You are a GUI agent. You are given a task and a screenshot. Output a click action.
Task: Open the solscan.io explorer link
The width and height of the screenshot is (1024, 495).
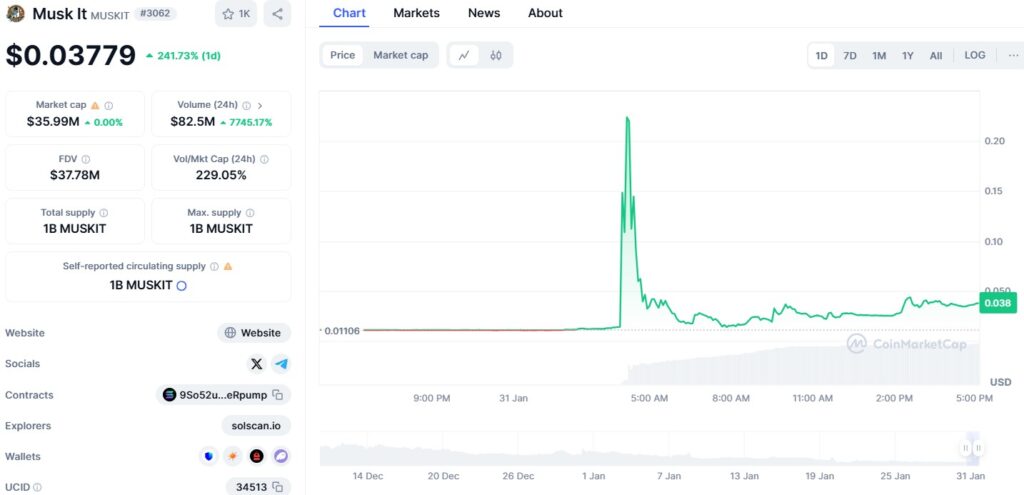[256, 426]
